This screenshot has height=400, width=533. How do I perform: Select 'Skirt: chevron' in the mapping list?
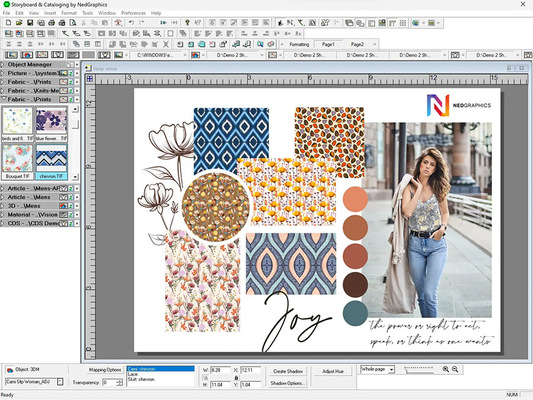[x=141, y=379]
